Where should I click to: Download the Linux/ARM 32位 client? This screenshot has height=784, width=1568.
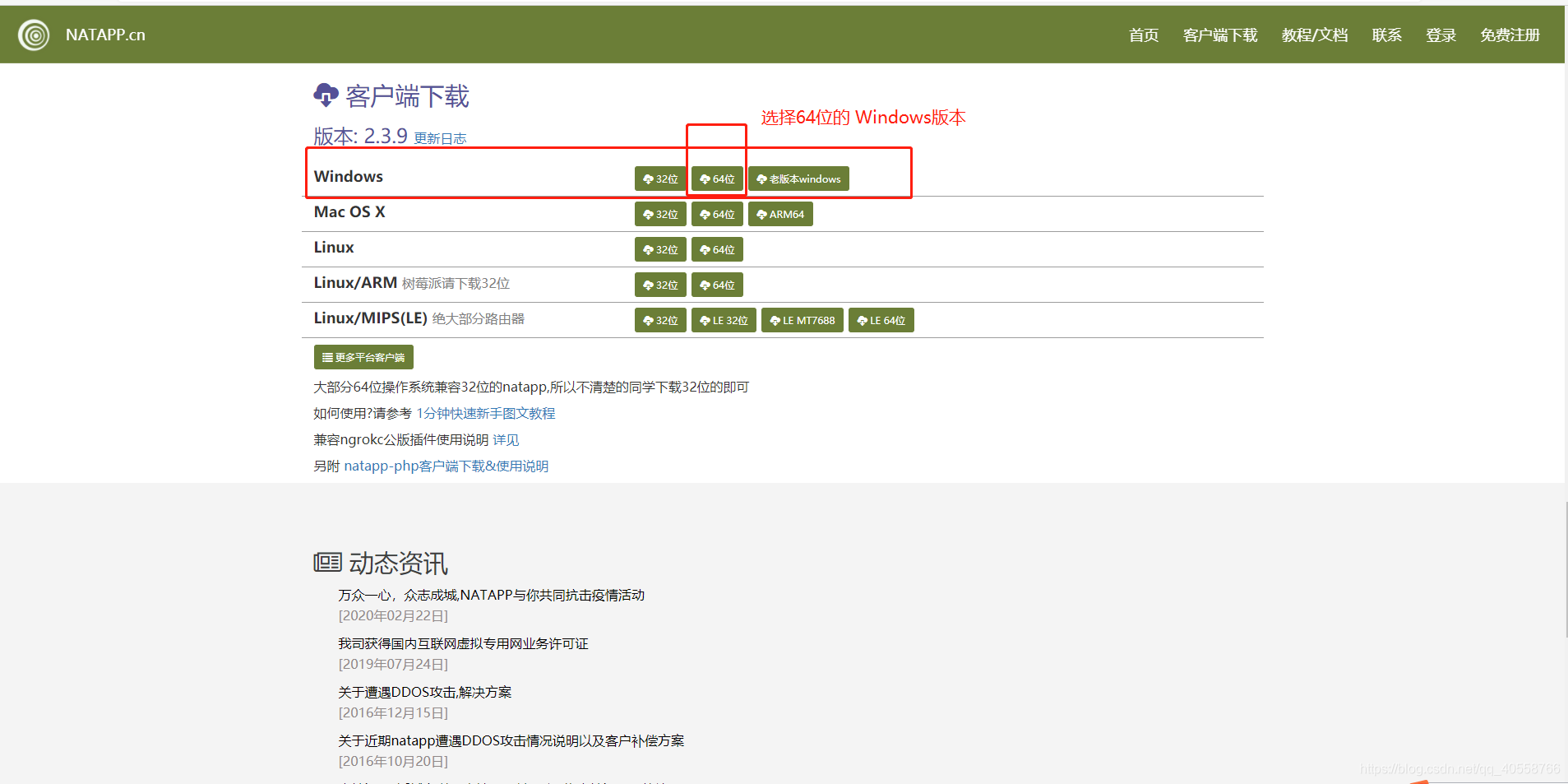pyautogui.click(x=660, y=285)
